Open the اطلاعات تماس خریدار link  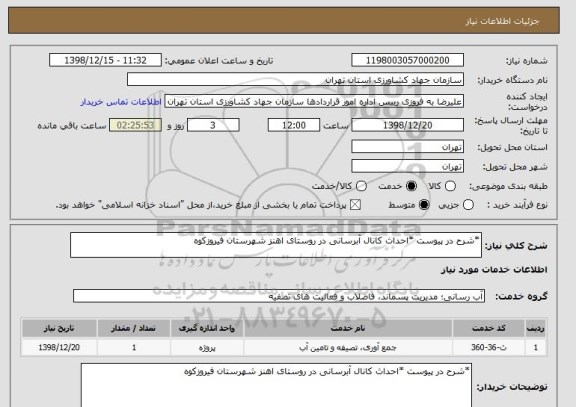(121, 102)
